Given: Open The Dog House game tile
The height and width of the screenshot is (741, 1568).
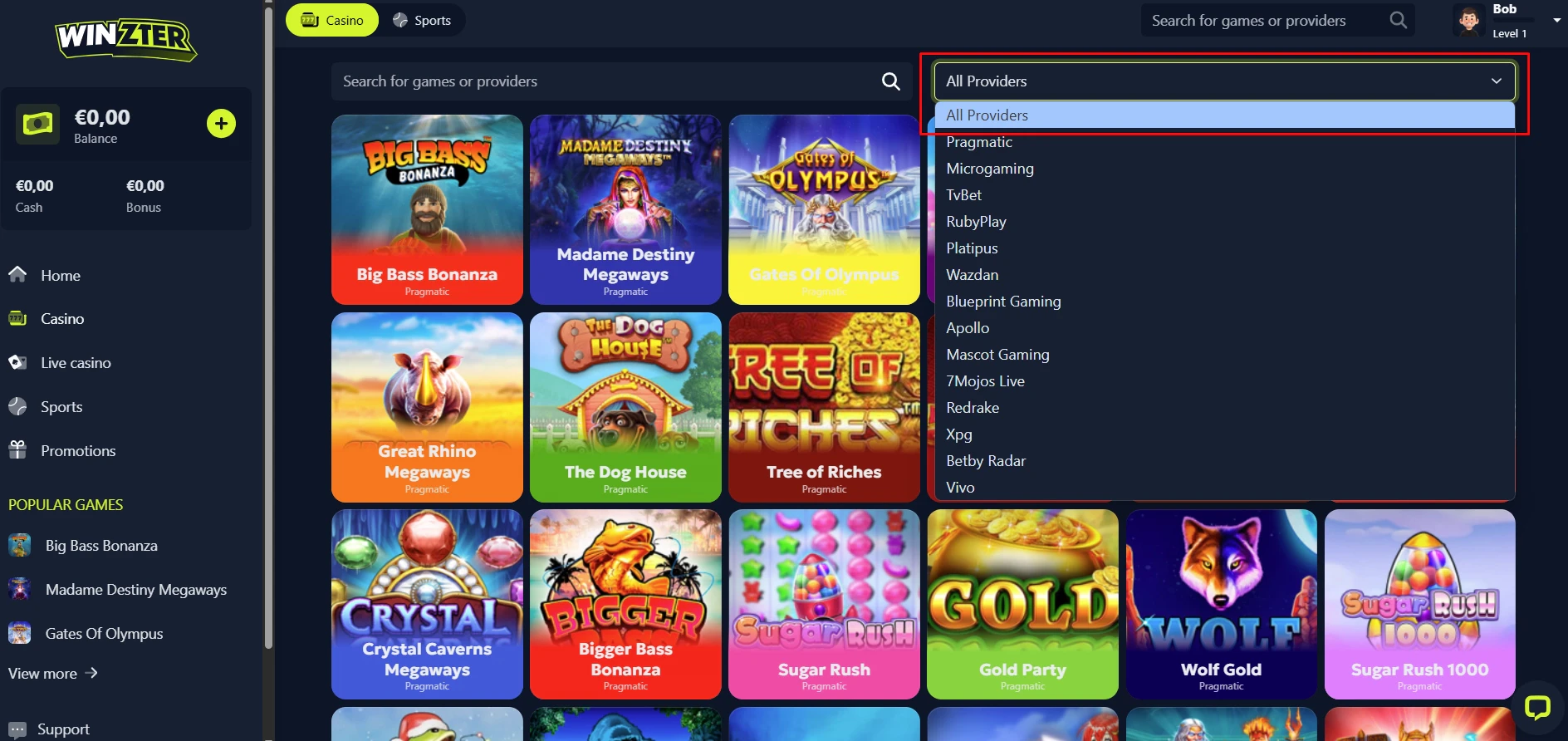Looking at the screenshot, I should pyautogui.click(x=625, y=407).
